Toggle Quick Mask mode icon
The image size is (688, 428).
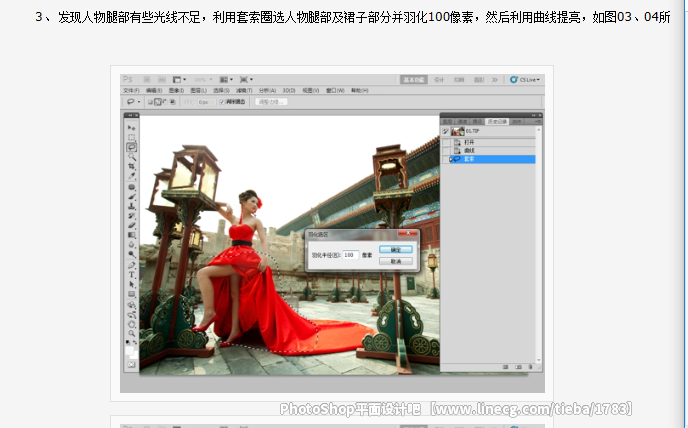pos(132,364)
